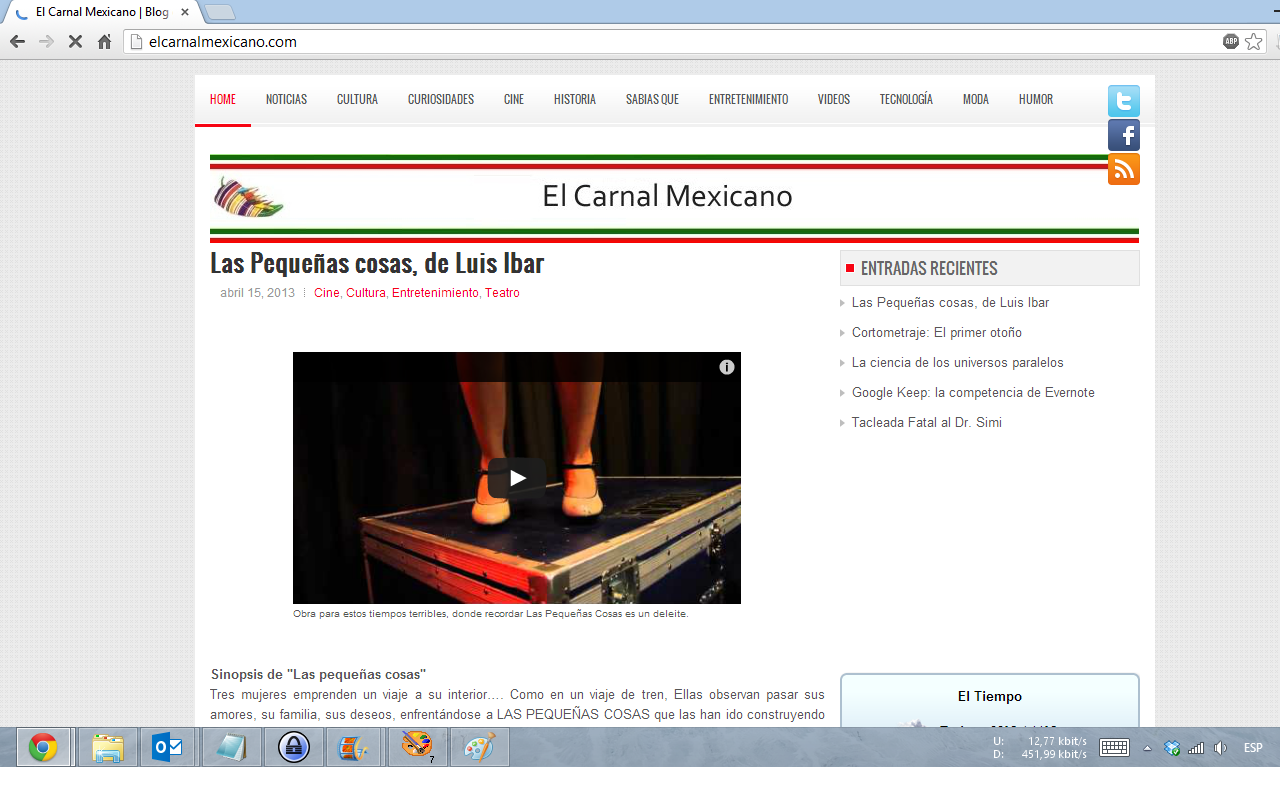Open the article 'Tacleada Fatal al Dr. Simi'

[926, 422]
